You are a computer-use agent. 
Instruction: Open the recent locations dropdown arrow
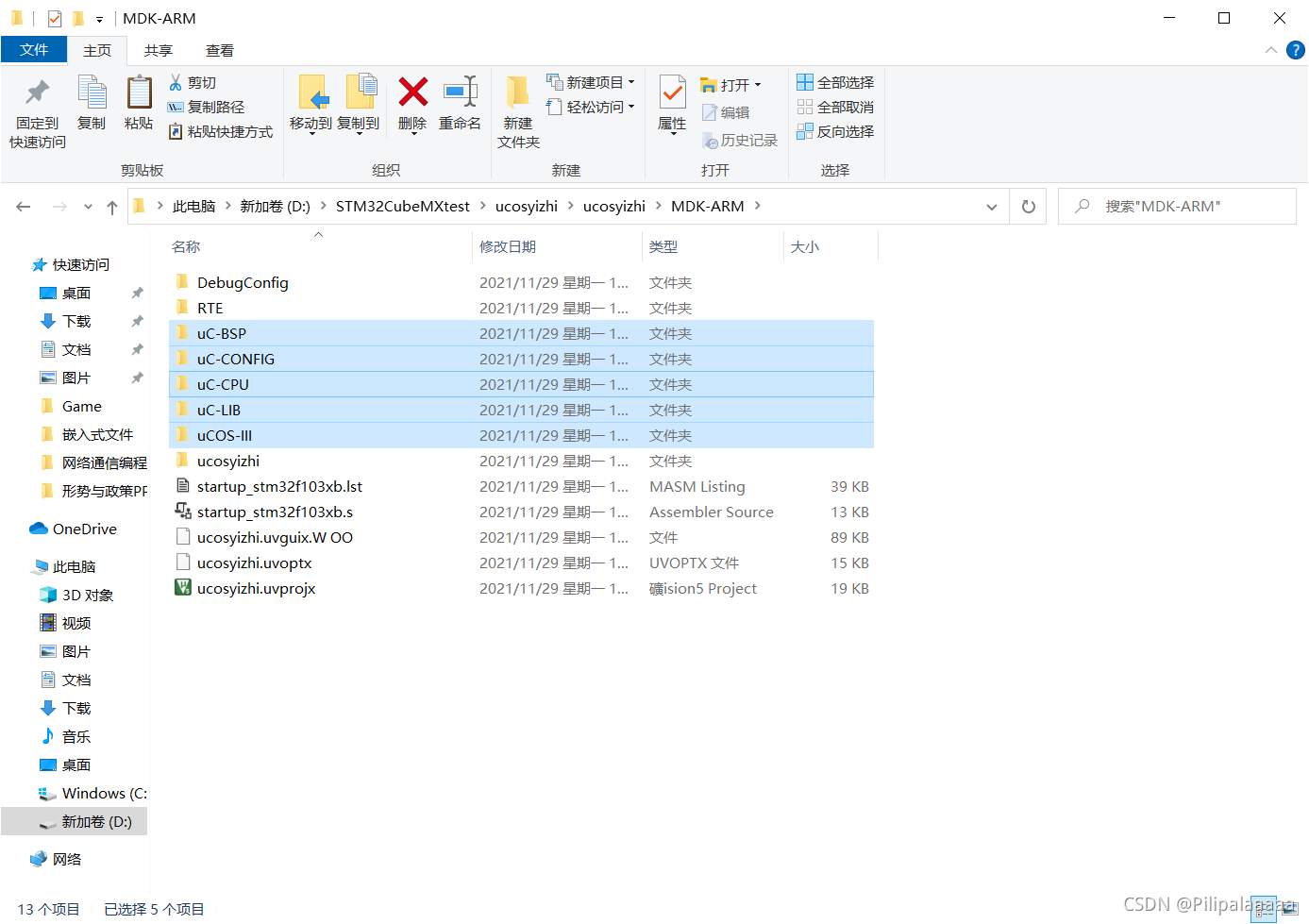tap(88, 207)
